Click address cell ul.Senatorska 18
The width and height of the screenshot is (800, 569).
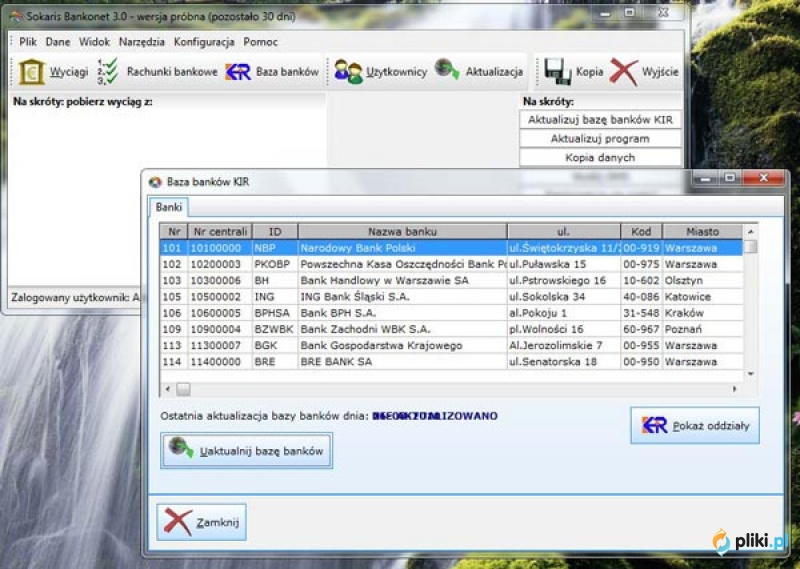[x=563, y=361]
